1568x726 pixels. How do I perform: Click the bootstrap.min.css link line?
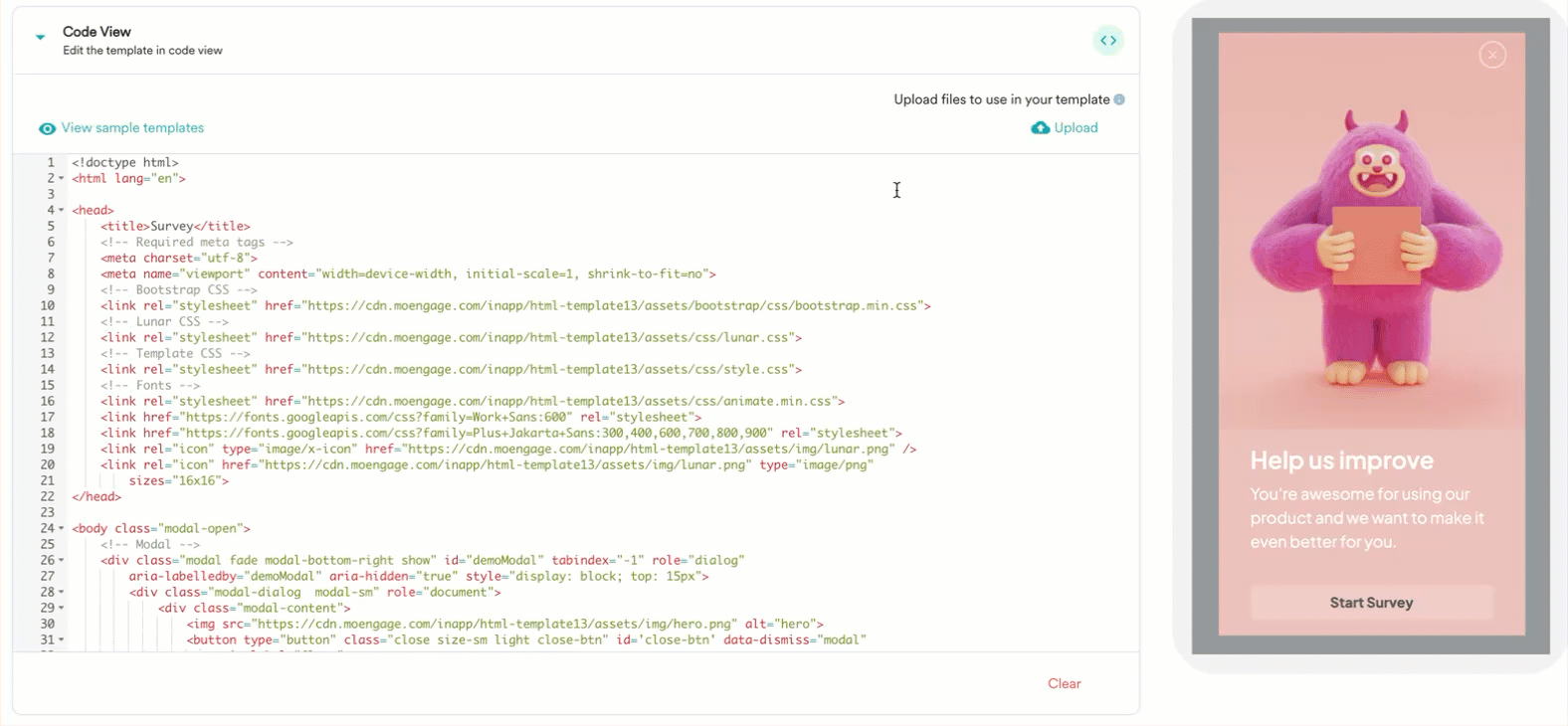coord(515,305)
